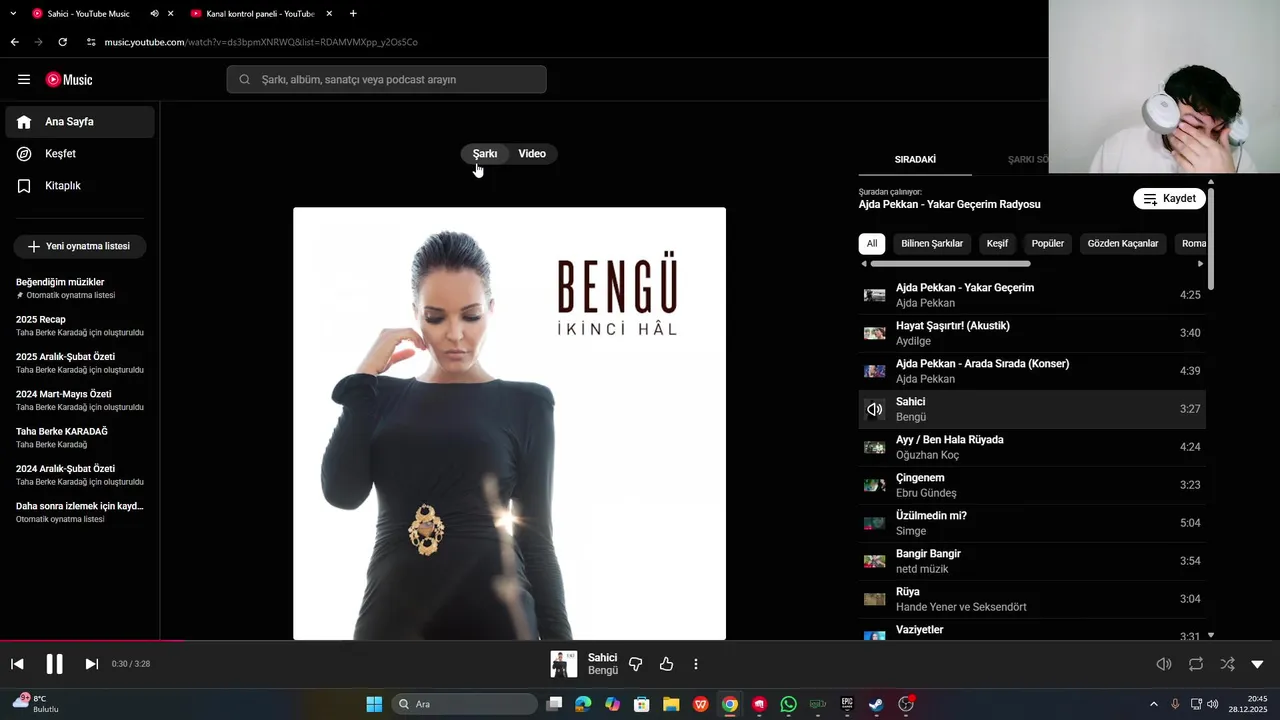The width and height of the screenshot is (1280, 720).
Task: Toggle shuffle mode
Action: coord(1227,664)
